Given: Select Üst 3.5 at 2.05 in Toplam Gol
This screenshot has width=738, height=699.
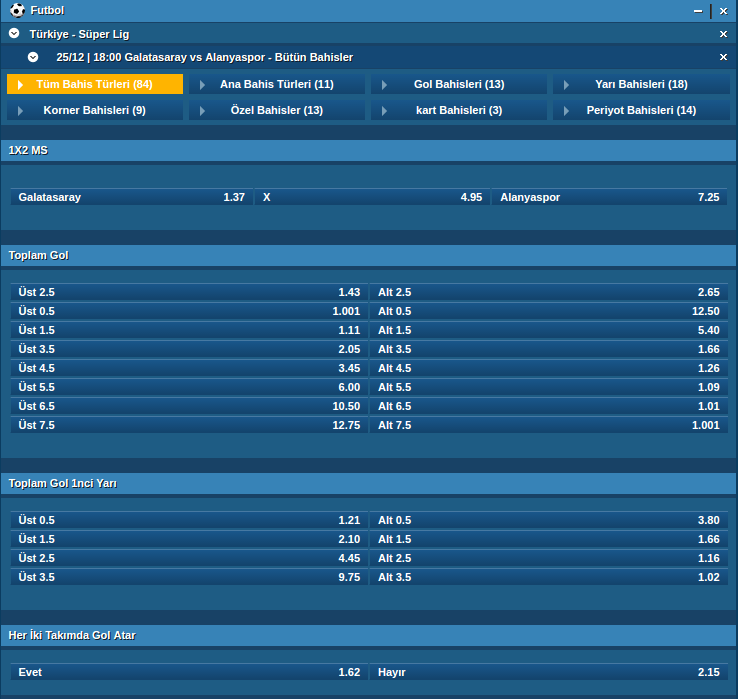Looking at the screenshot, I should click(189, 349).
